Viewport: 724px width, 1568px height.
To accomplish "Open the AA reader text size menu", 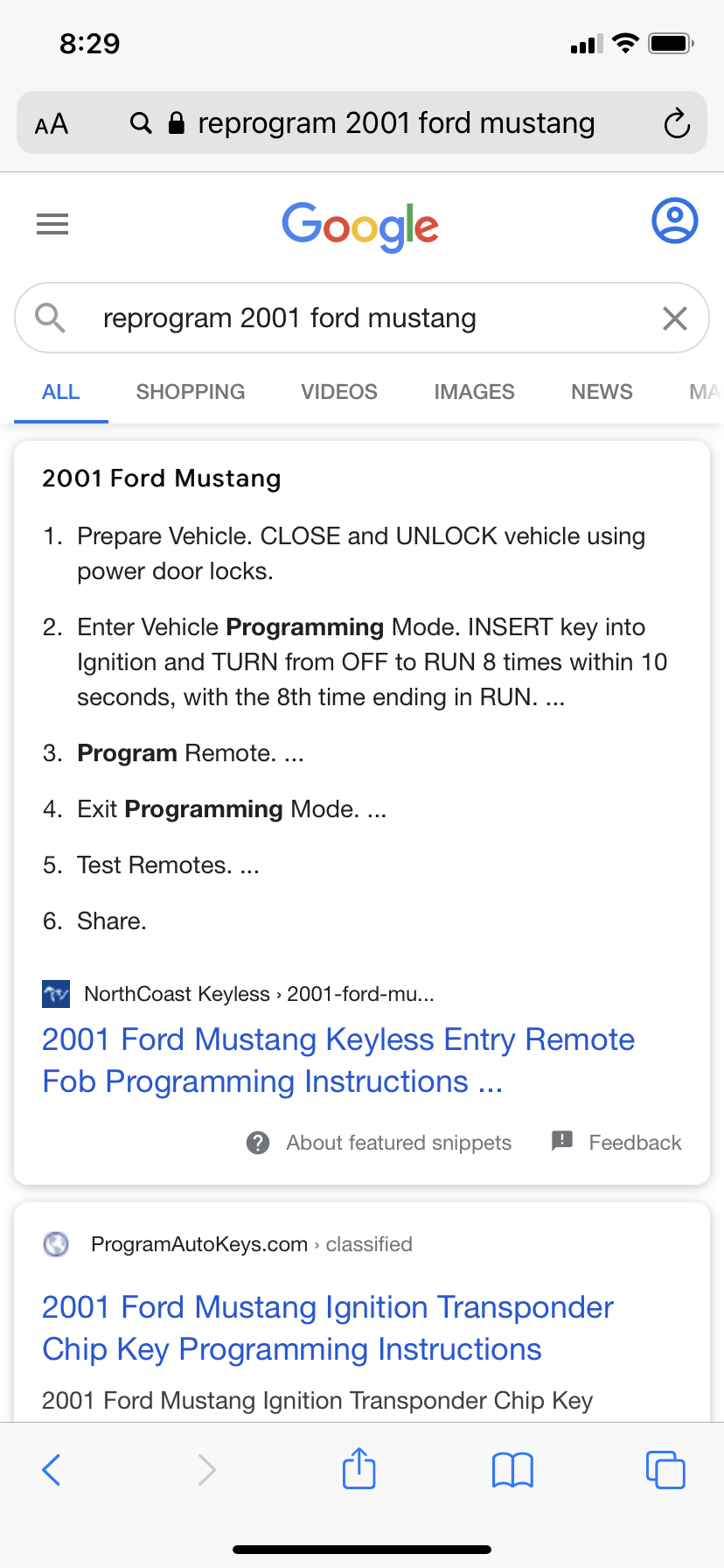I will pyautogui.click(x=52, y=123).
